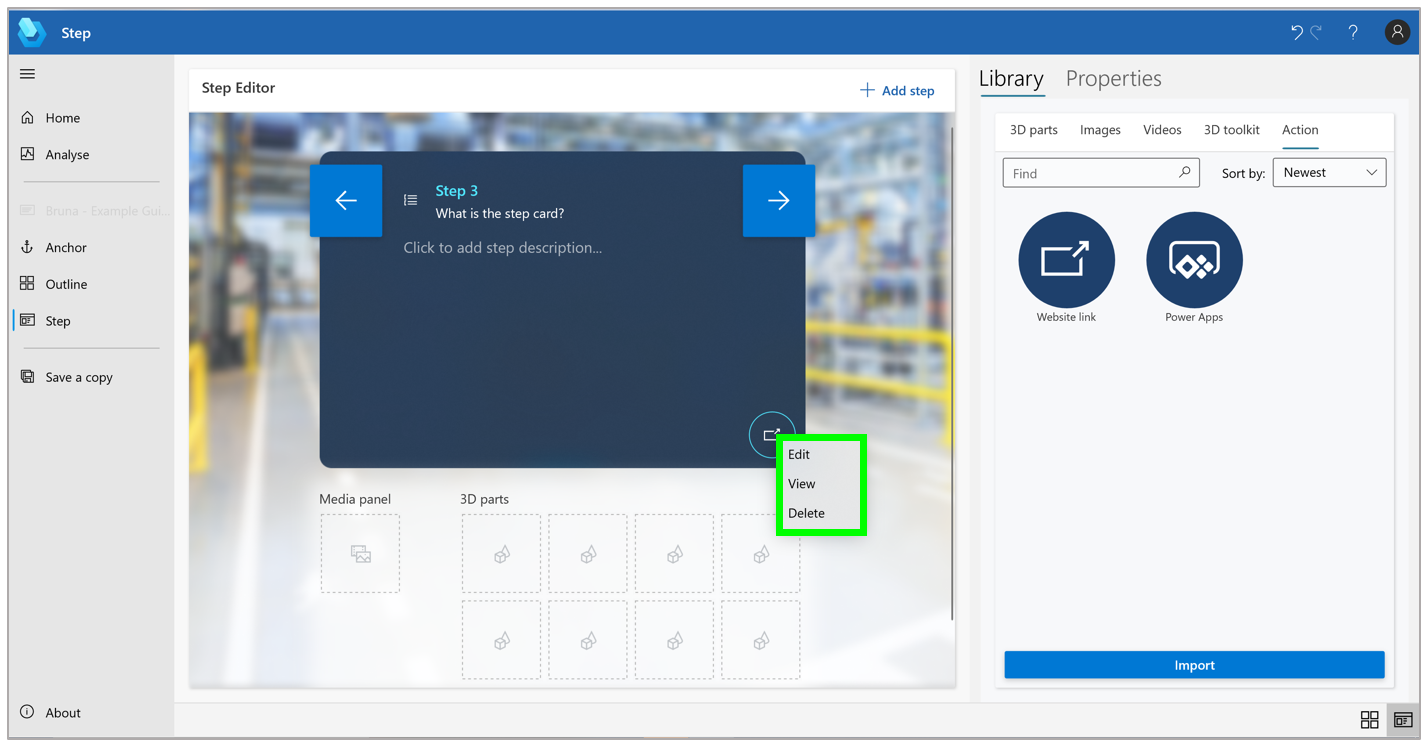Viewport: 1421px width, 746px height.
Task: Click the Media panel placeholder slot
Action: click(360, 553)
